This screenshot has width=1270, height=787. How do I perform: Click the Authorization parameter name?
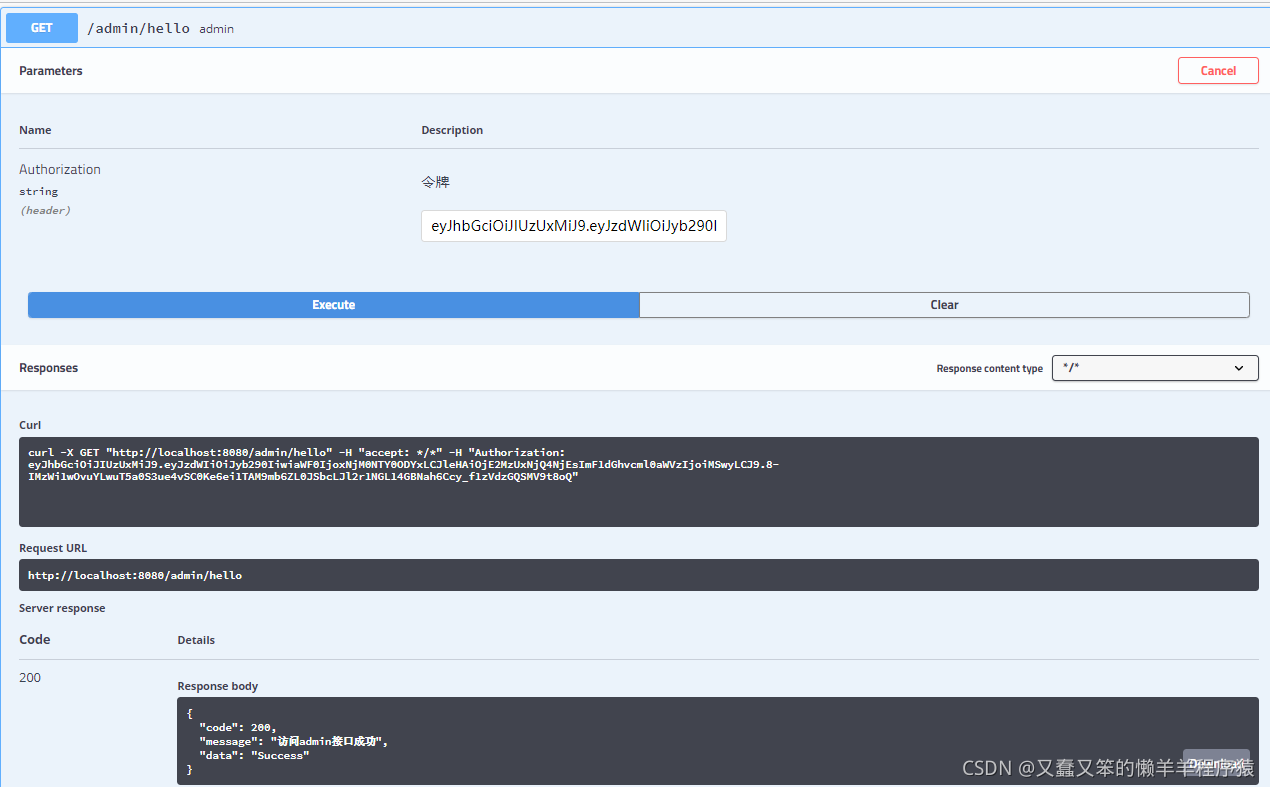[x=60, y=170]
